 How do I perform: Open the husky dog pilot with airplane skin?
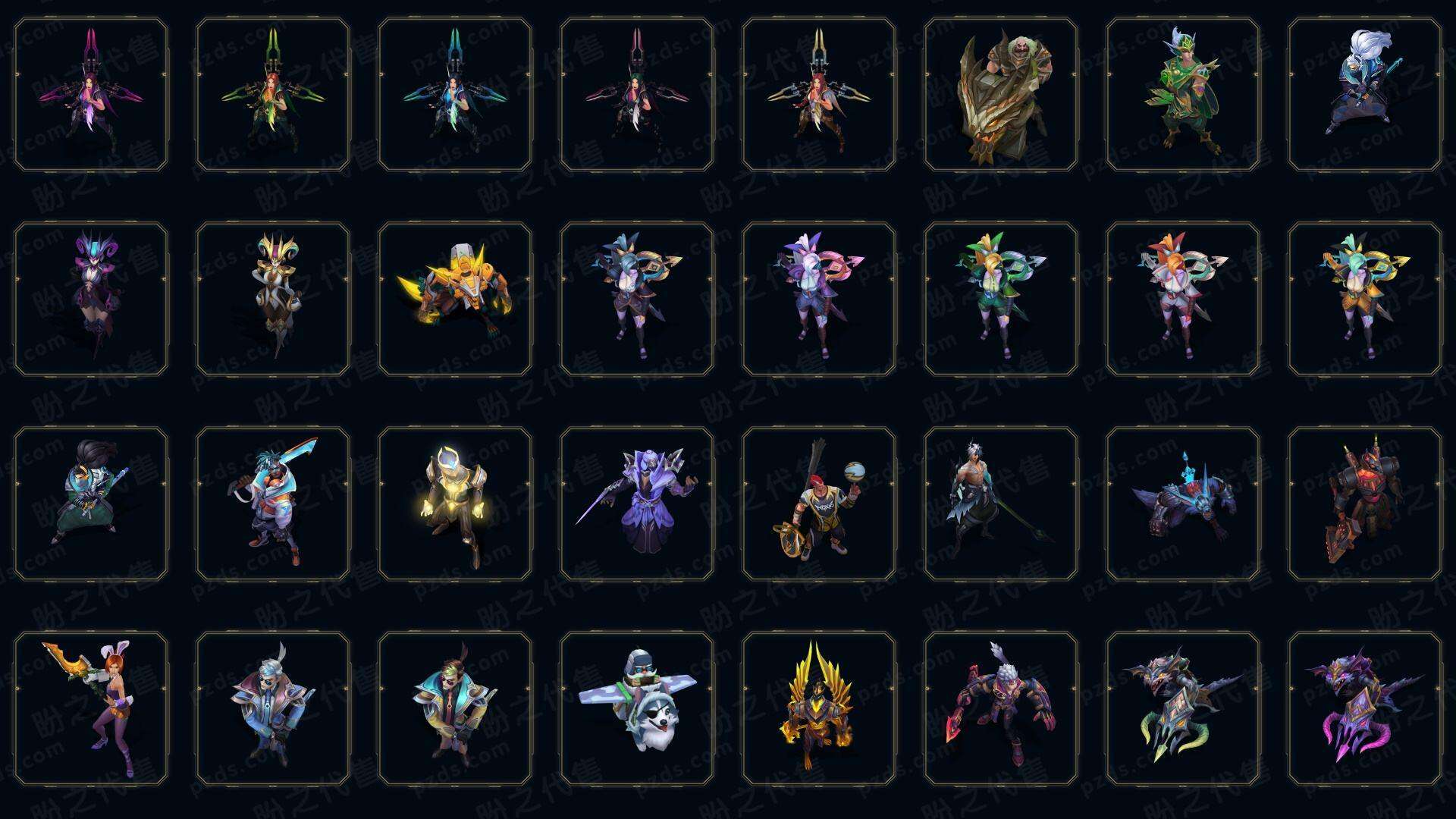point(637,708)
